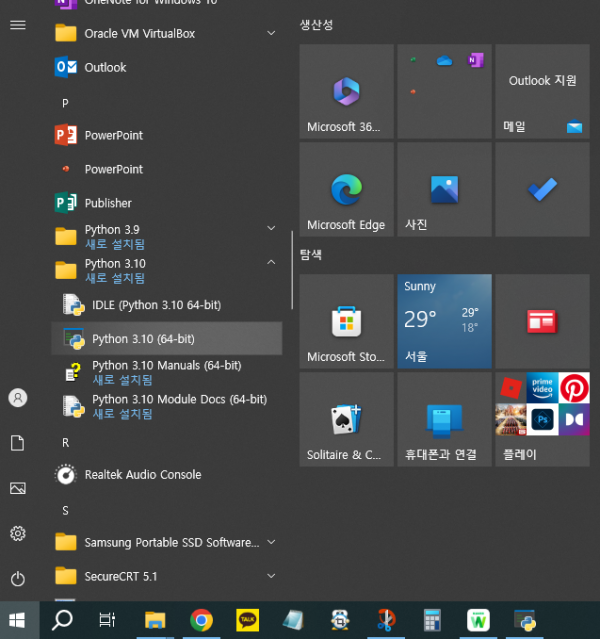Click the Pinterest icon in the 플레이 tile
The width and height of the screenshot is (600, 639).
tap(574, 388)
